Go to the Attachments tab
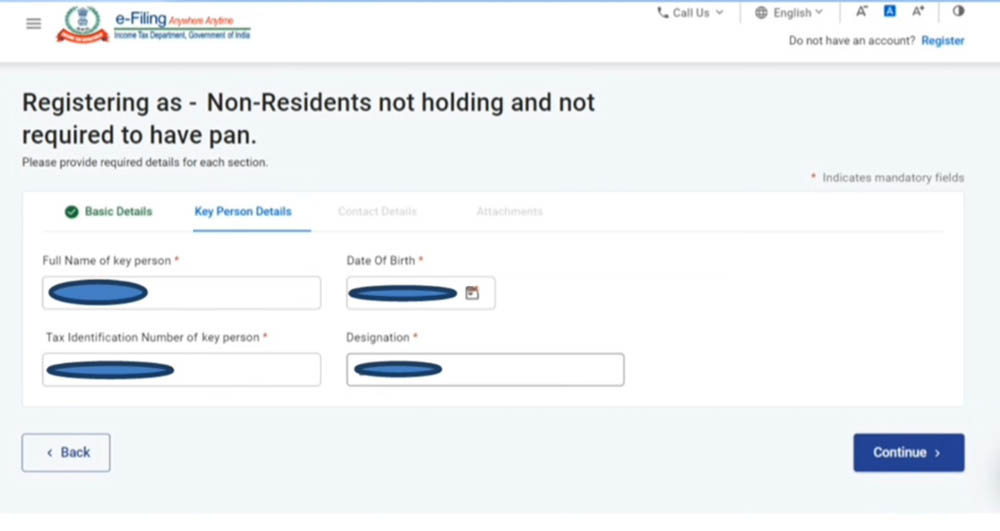Viewport: 1000px width, 531px height. pos(509,212)
